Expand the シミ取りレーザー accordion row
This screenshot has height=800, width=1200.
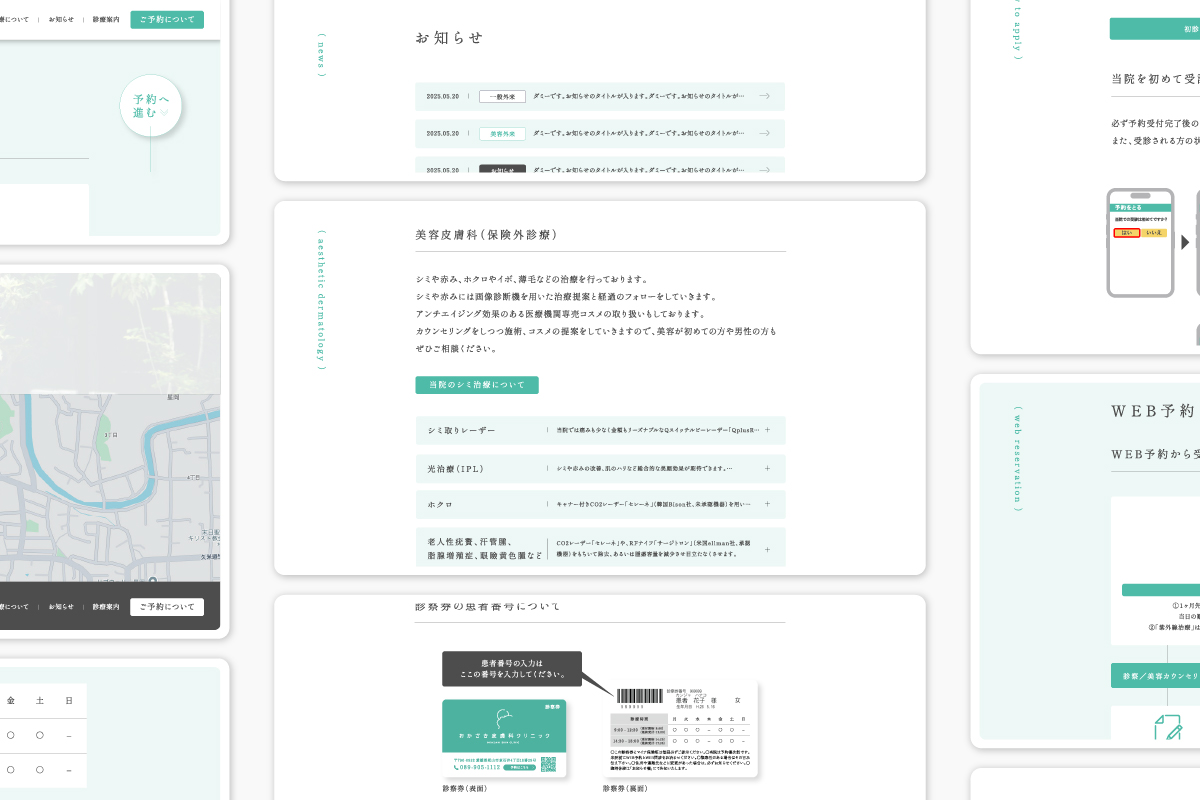point(767,430)
